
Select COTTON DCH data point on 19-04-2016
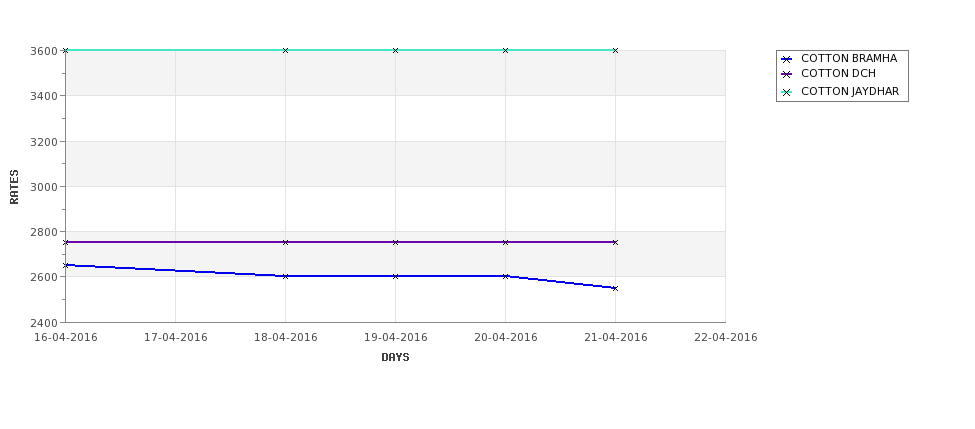[x=395, y=242]
